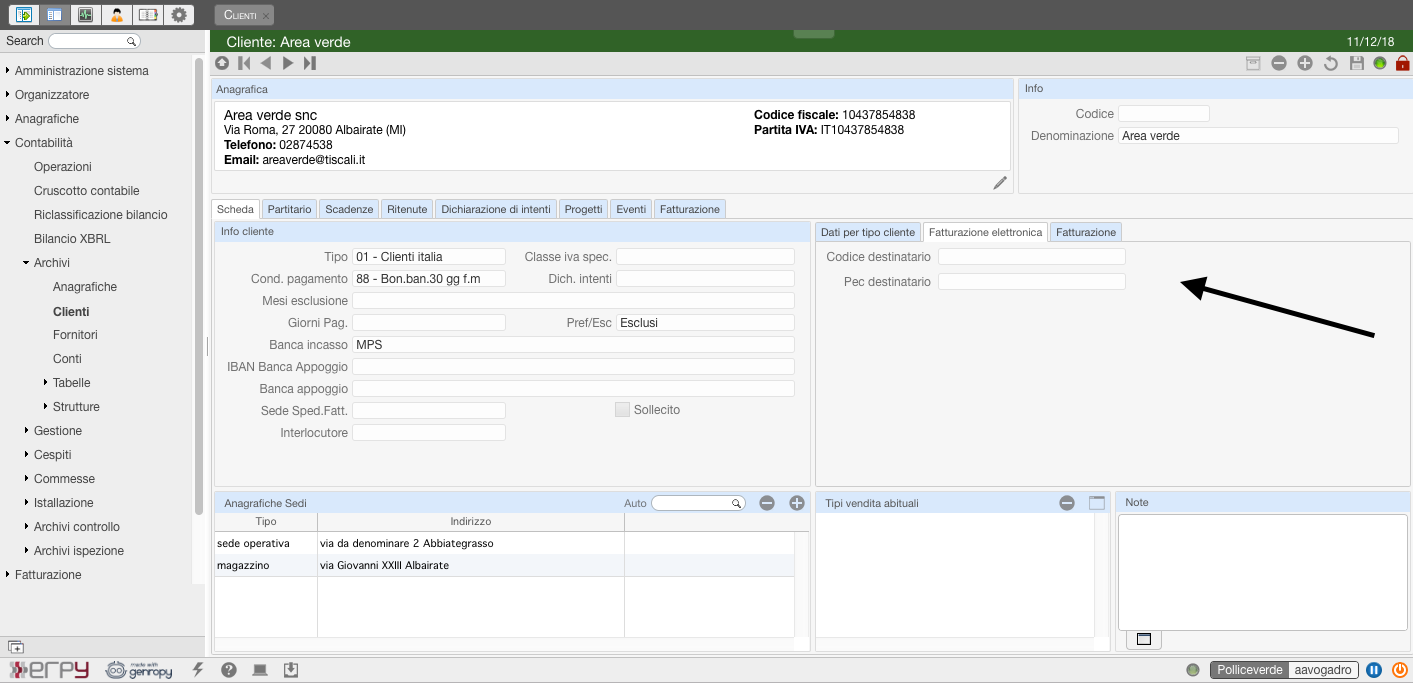Select the sede operativa row
Viewport: 1413px width, 683px height.
coord(505,543)
